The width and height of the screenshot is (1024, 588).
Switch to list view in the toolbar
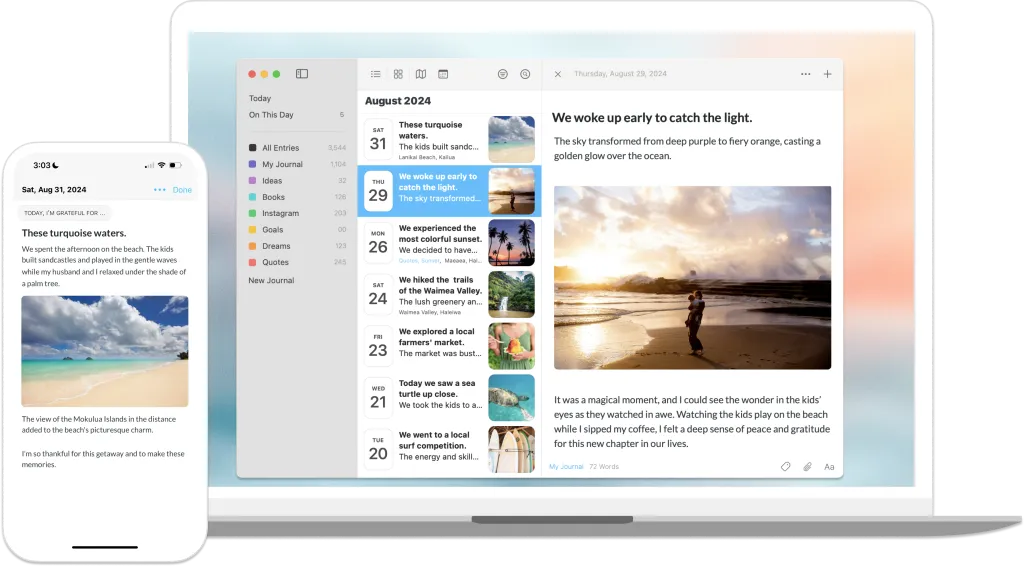375,73
